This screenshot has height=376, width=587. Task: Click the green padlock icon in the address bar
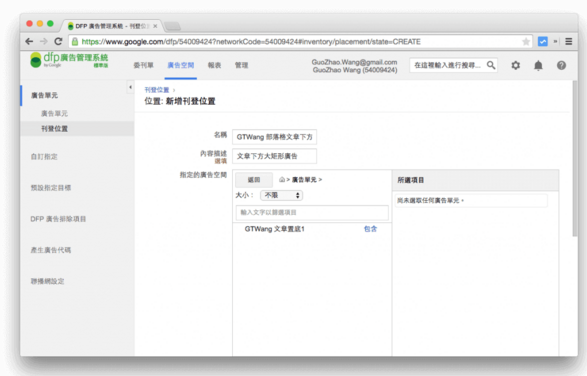tap(75, 42)
